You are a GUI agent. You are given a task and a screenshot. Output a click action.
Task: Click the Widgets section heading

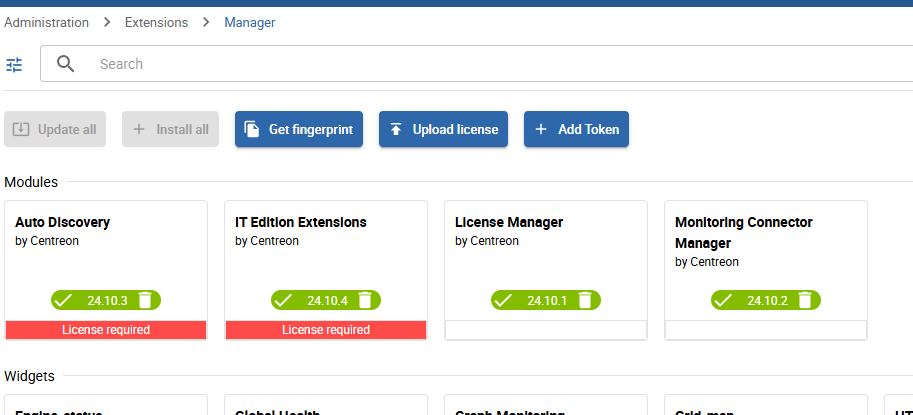point(29,377)
